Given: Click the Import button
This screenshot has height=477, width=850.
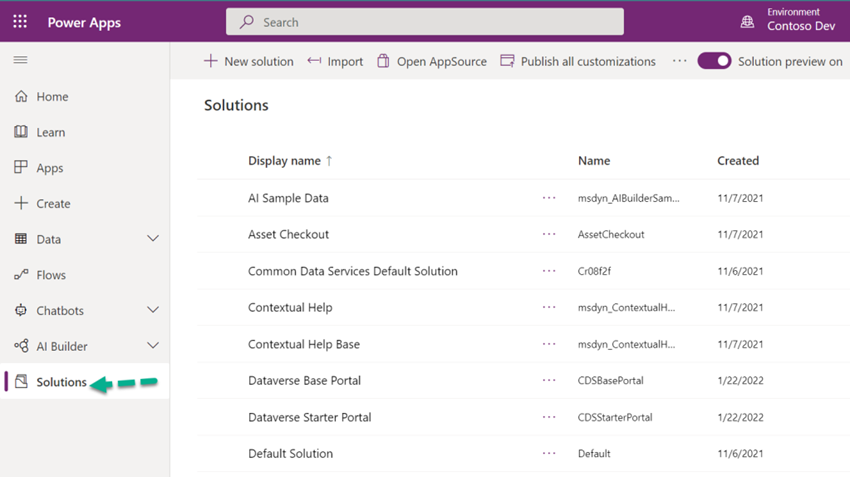Looking at the screenshot, I should (335, 61).
